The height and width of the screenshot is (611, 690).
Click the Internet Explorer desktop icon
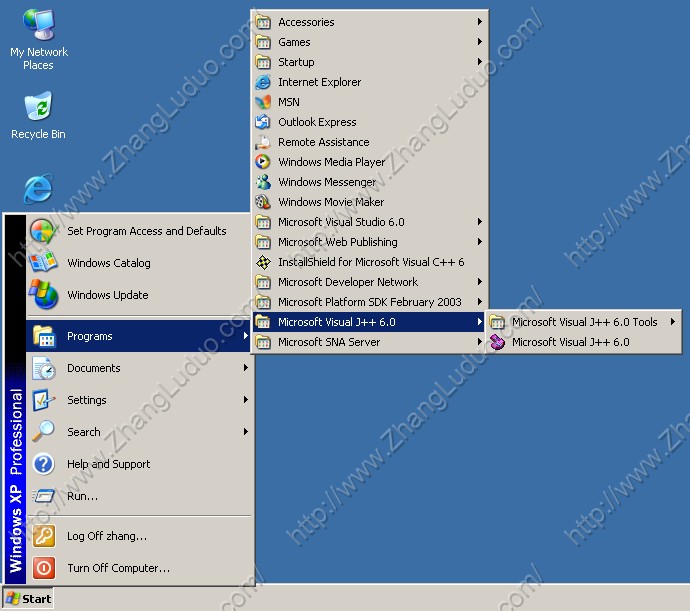pyautogui.click(x=38, y=189)
